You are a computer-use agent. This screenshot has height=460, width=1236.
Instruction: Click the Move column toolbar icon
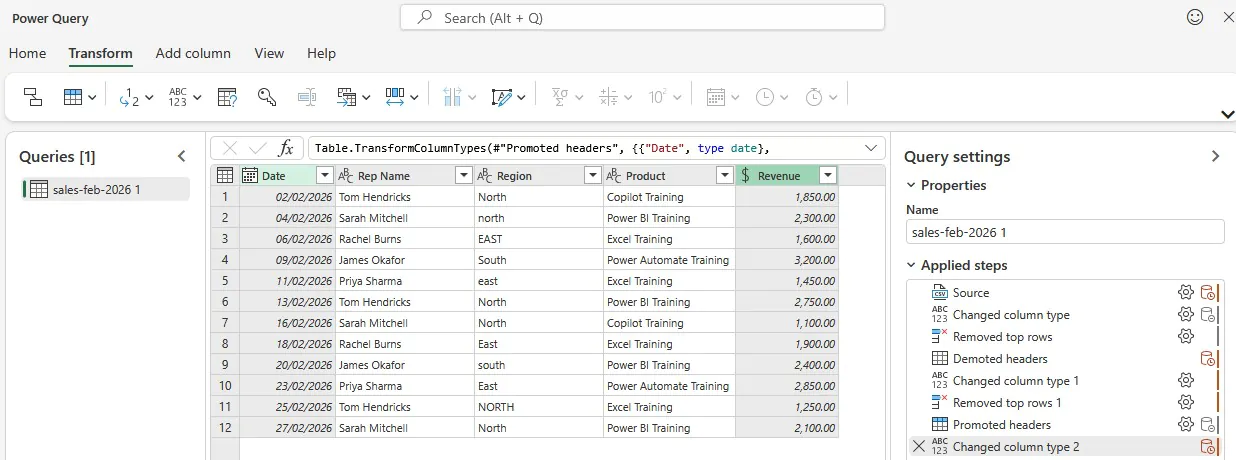click(395, 97)
